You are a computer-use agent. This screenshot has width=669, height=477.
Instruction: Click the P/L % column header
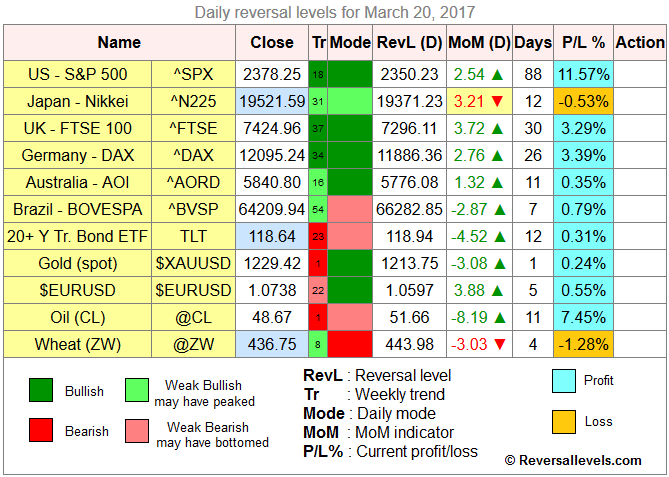(x=584, y=42)
